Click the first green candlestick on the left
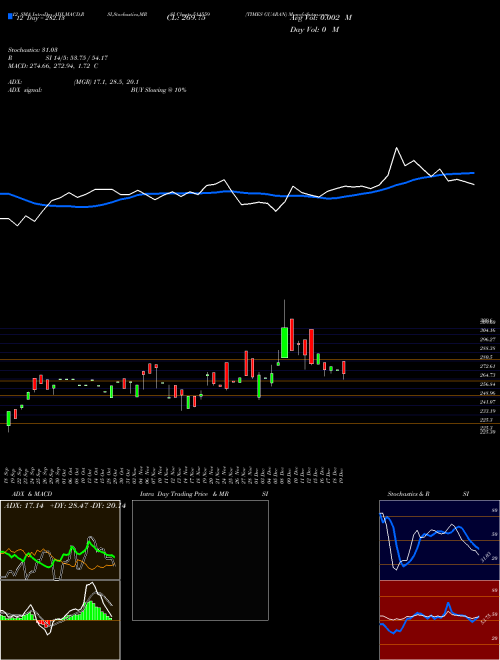The height and width of the screenshot is (660, 500). pyautogui.click(x=8, y=418)
